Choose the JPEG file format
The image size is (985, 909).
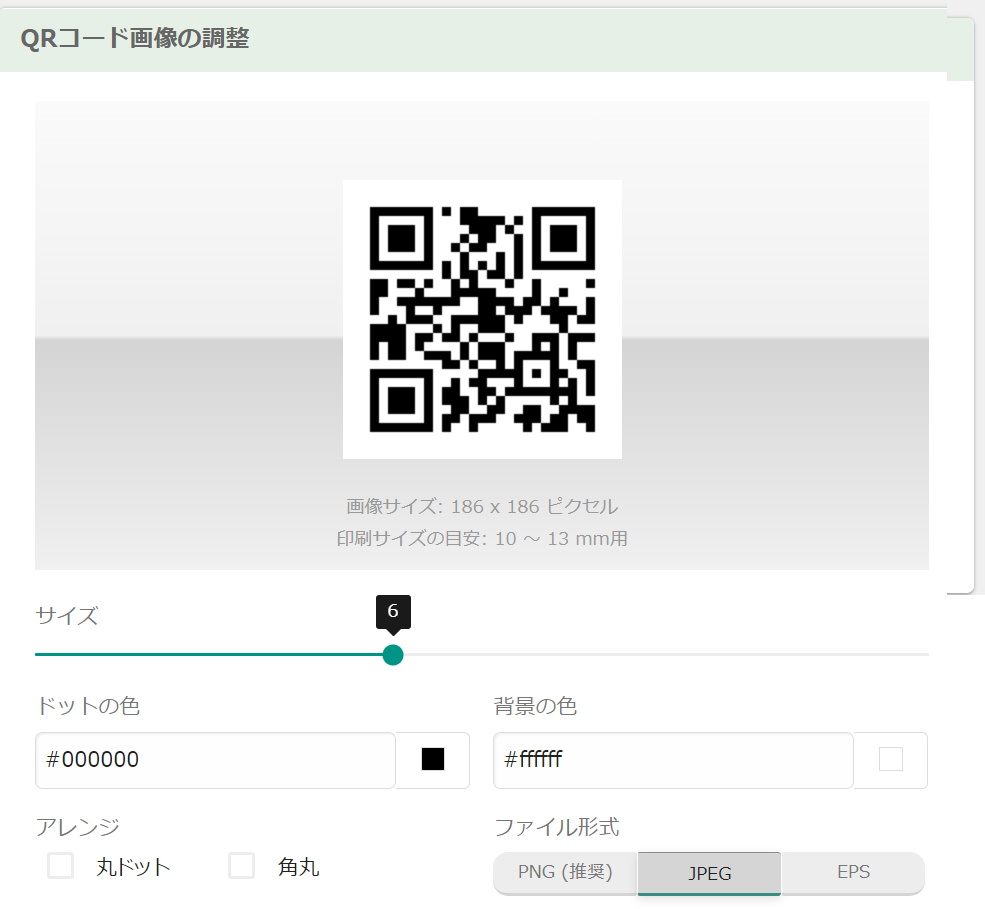(709, 873)
